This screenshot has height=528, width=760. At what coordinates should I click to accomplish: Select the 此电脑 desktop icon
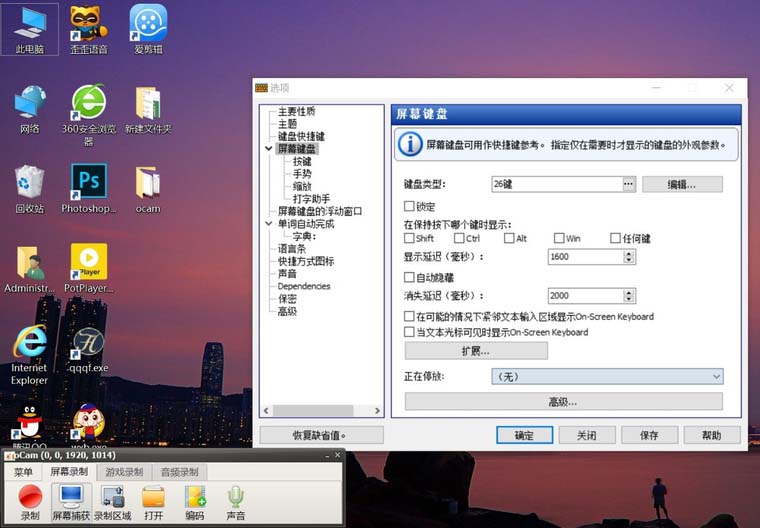pyautogui.click(x=30, y=30)
